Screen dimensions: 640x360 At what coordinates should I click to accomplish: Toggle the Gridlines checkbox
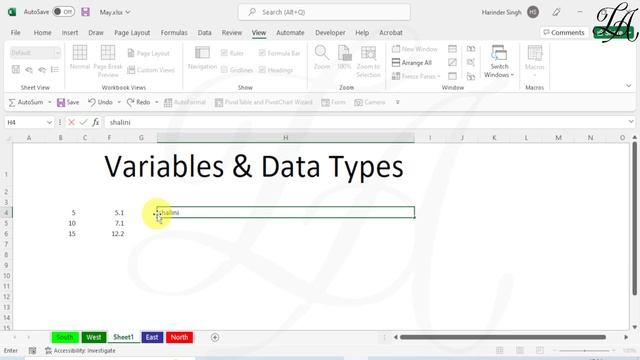click(237, 70)
